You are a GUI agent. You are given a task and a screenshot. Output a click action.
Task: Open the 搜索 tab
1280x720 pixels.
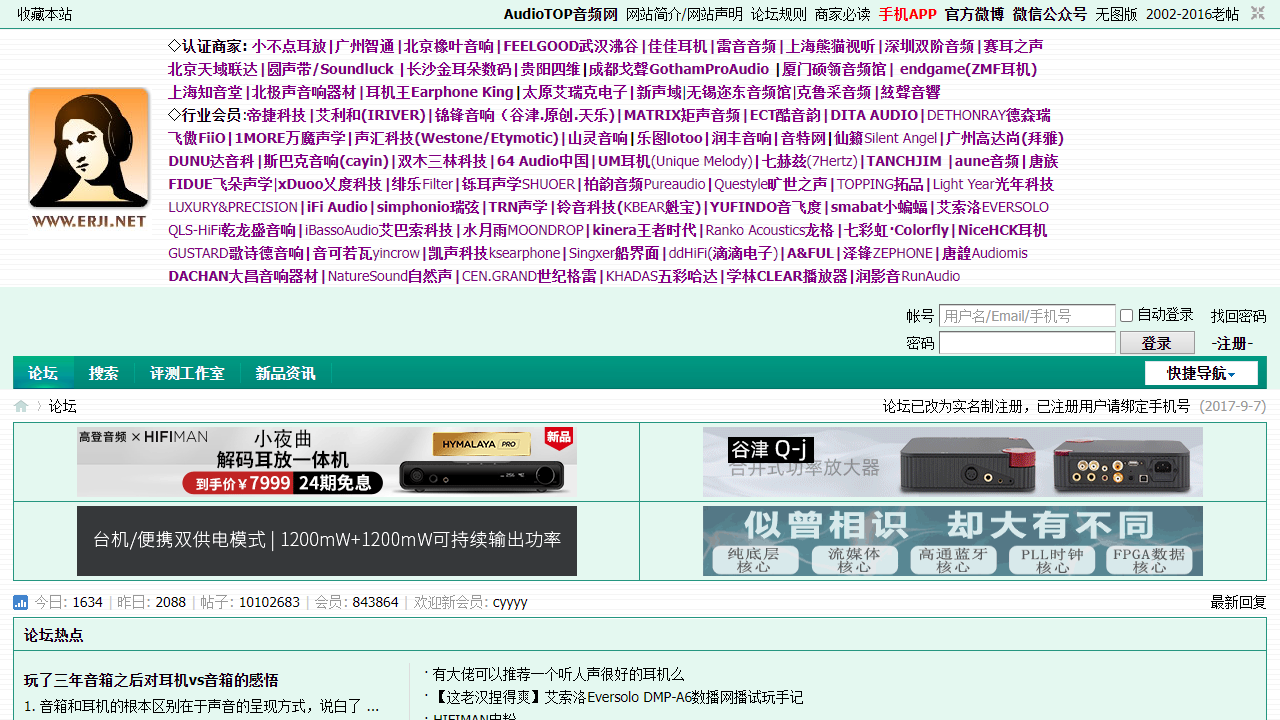[x=104, y=373]
